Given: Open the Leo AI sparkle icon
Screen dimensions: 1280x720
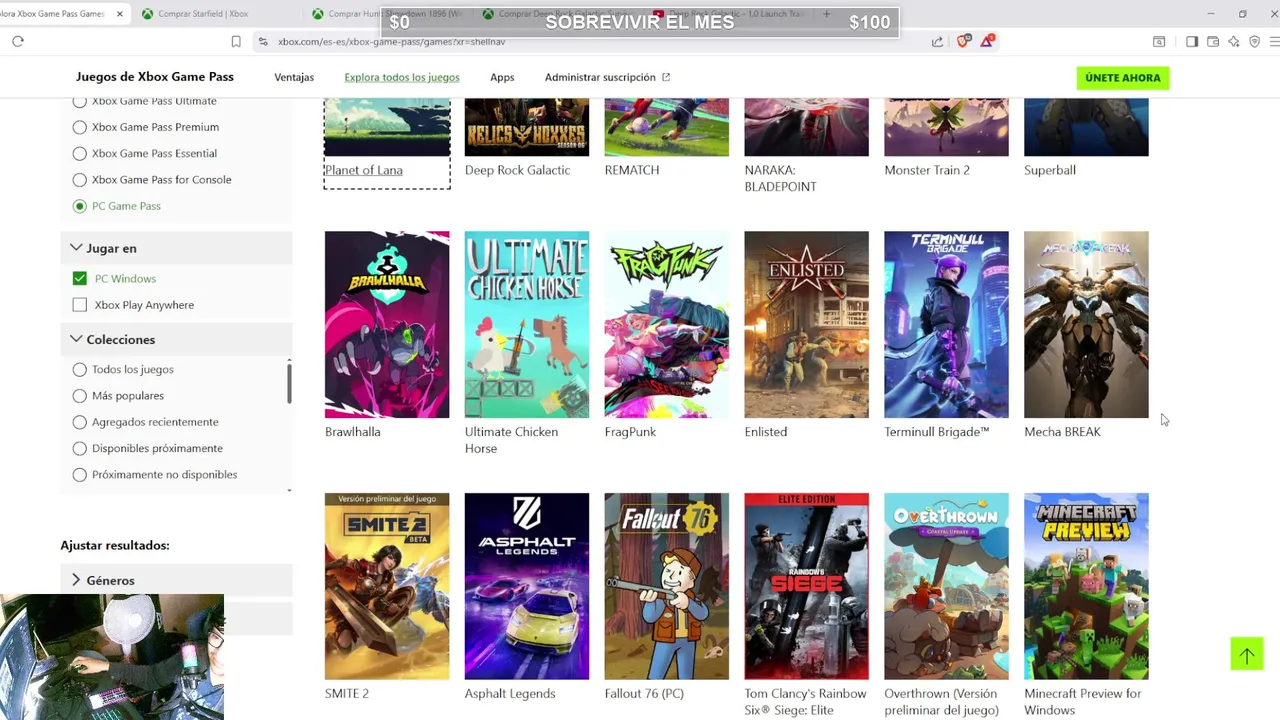Looking at the screenshot, I should (x=1233, y=41).
